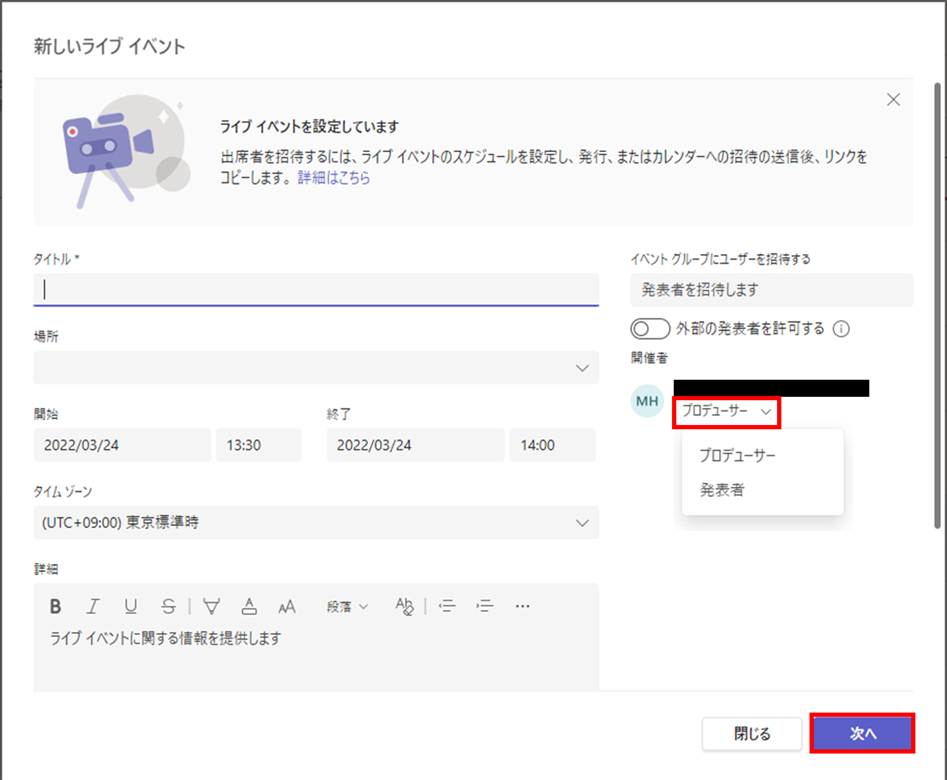Open the text highlight color tool

point(211,606)
